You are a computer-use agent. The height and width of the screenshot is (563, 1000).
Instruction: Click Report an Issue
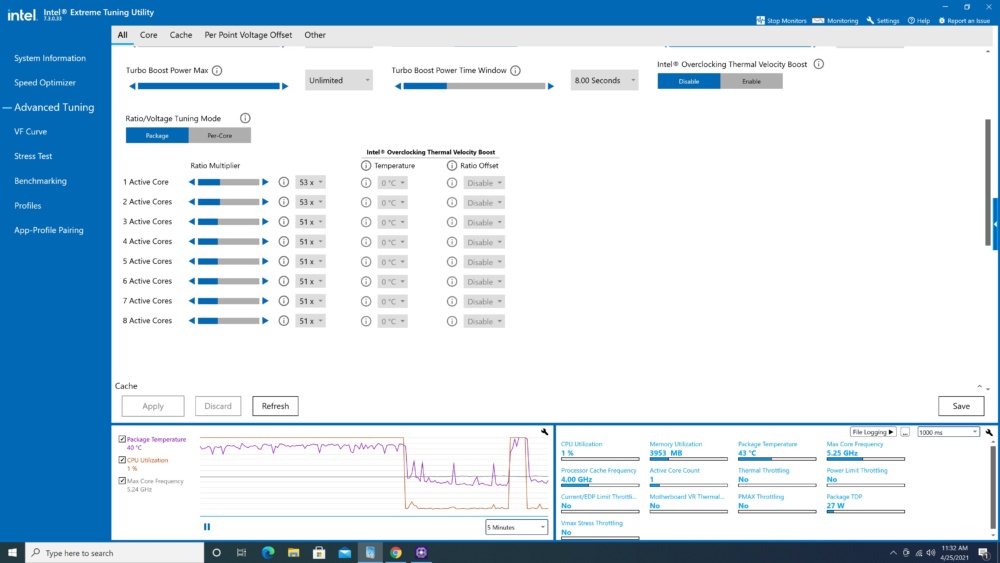click(964, 20)
